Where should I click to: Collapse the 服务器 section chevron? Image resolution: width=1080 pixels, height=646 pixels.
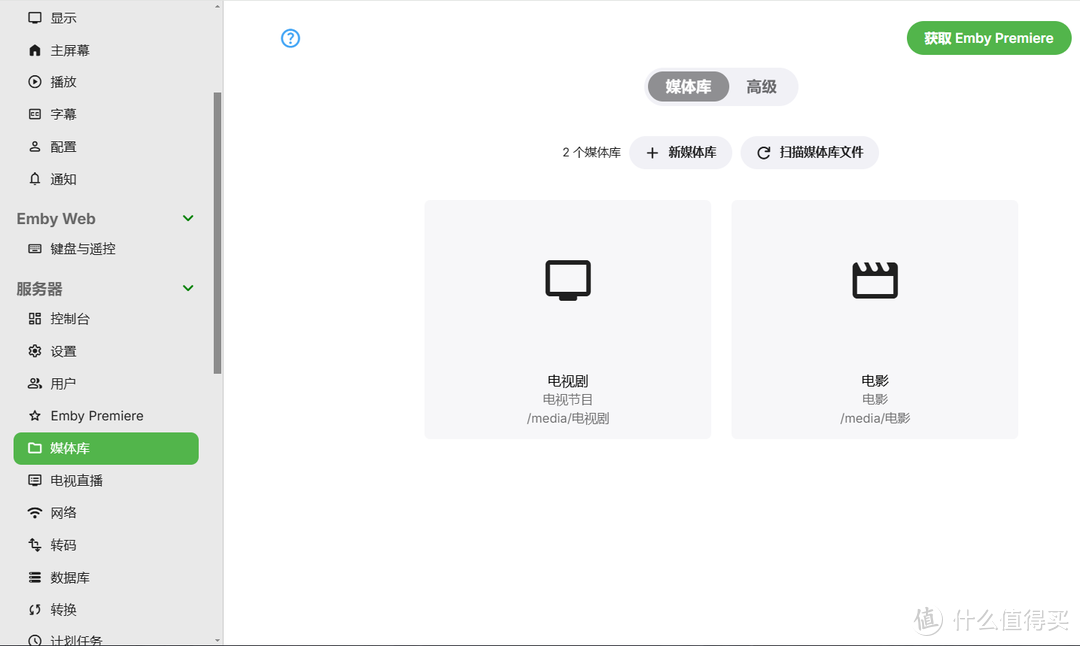188,288
